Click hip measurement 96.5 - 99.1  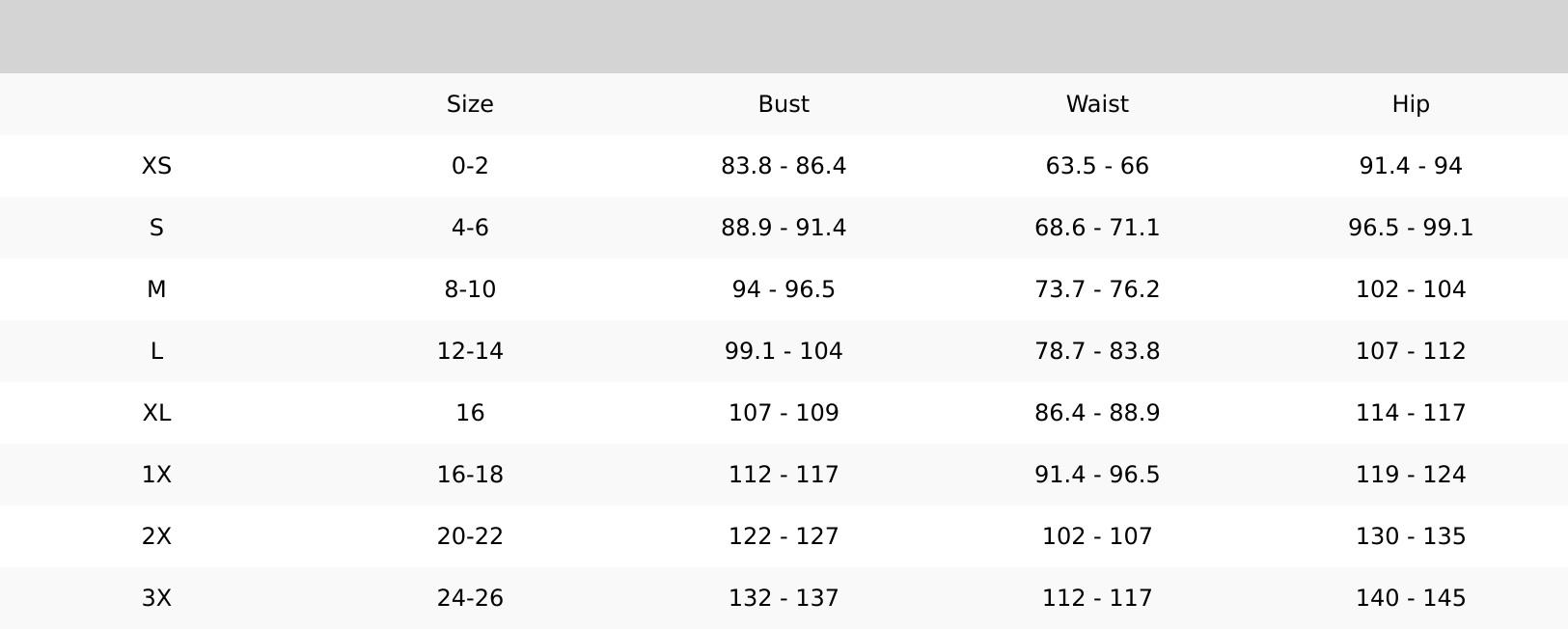click(x=1411, y=228)
